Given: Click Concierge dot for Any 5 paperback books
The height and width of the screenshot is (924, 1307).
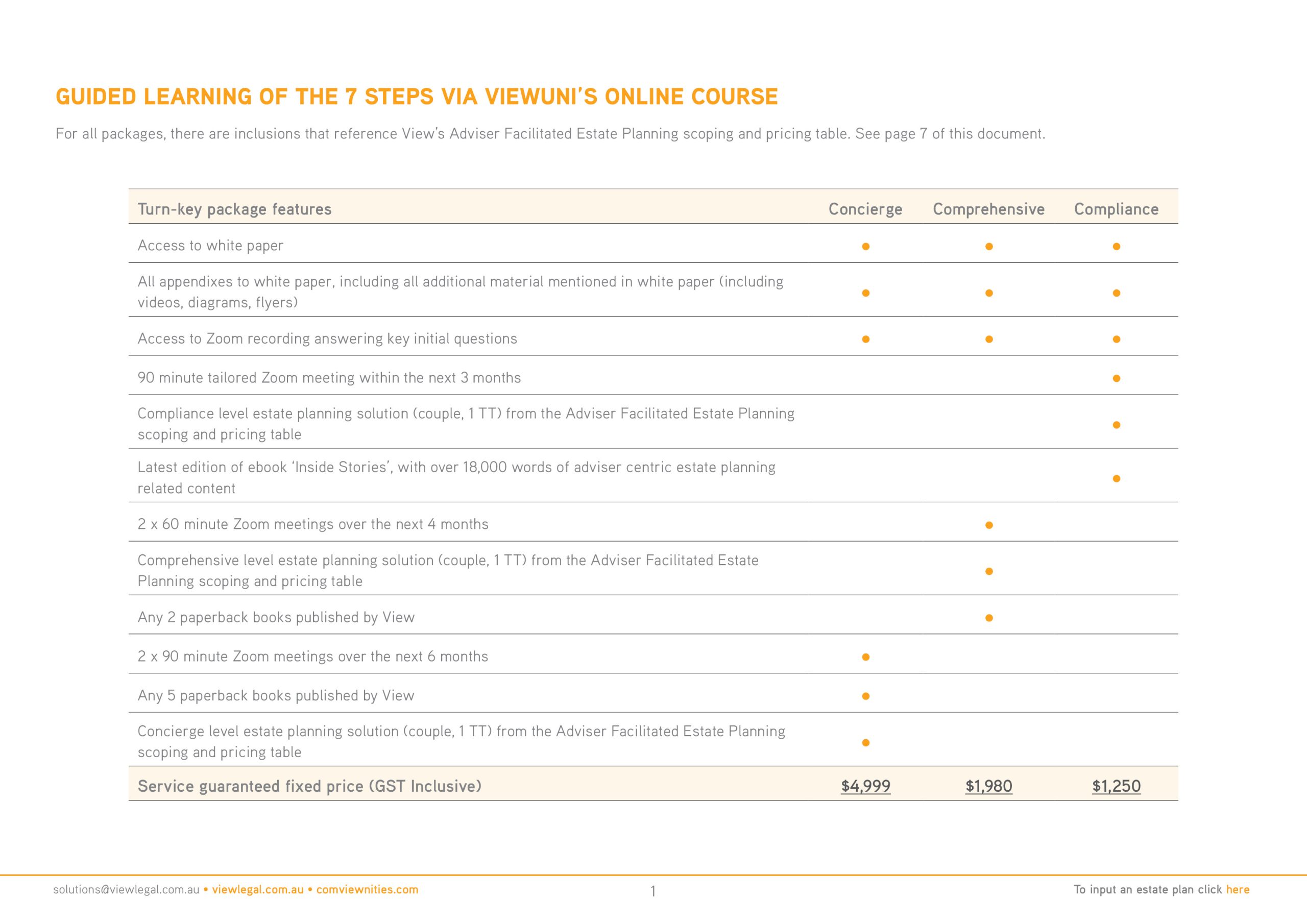Looking at the screenshot, I should click(x=865, y=696).
